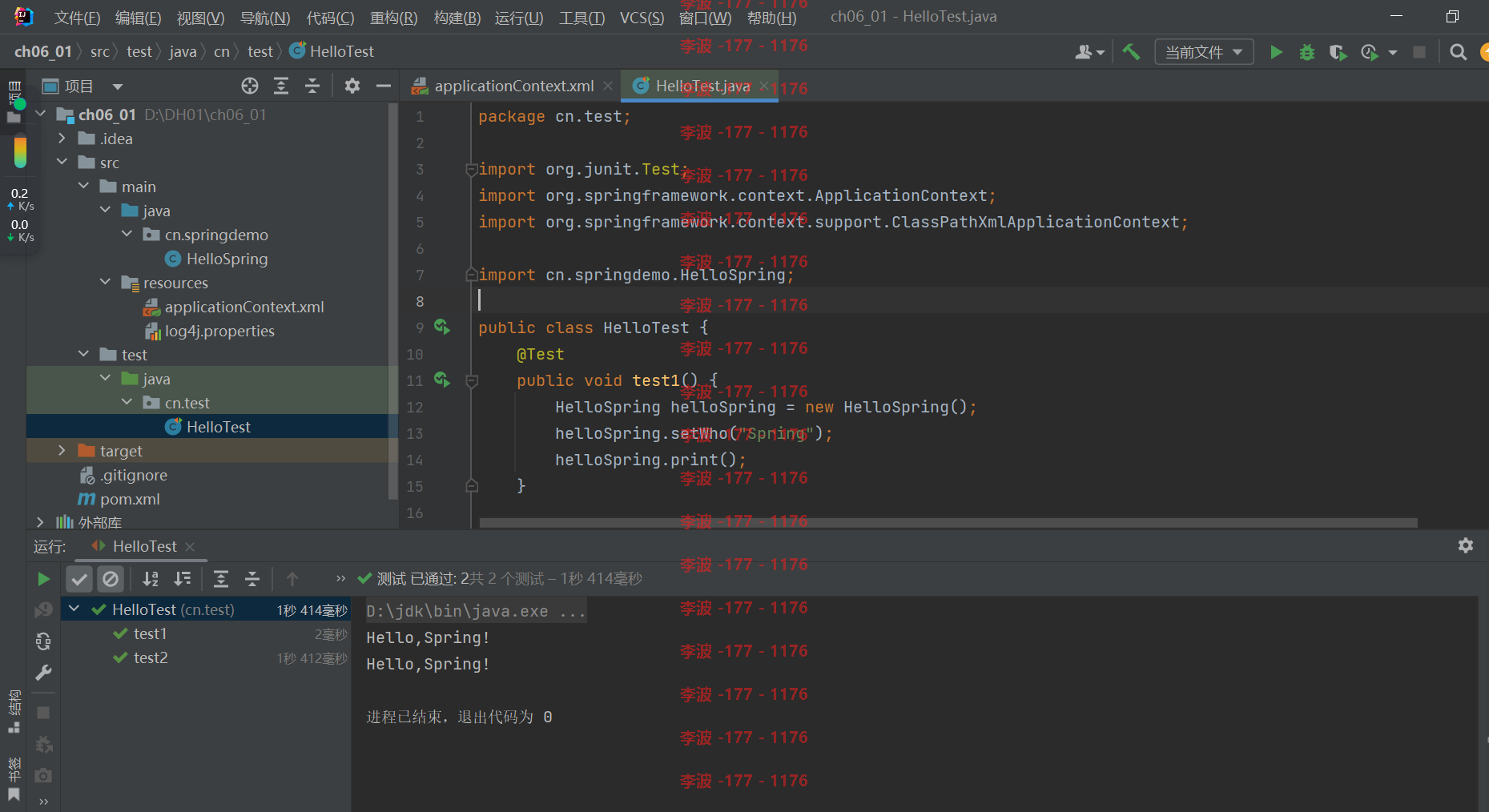Show more Run toolbar actions chevron
The height and width of the screenshot is (812, 1489).
pos(340,578)
